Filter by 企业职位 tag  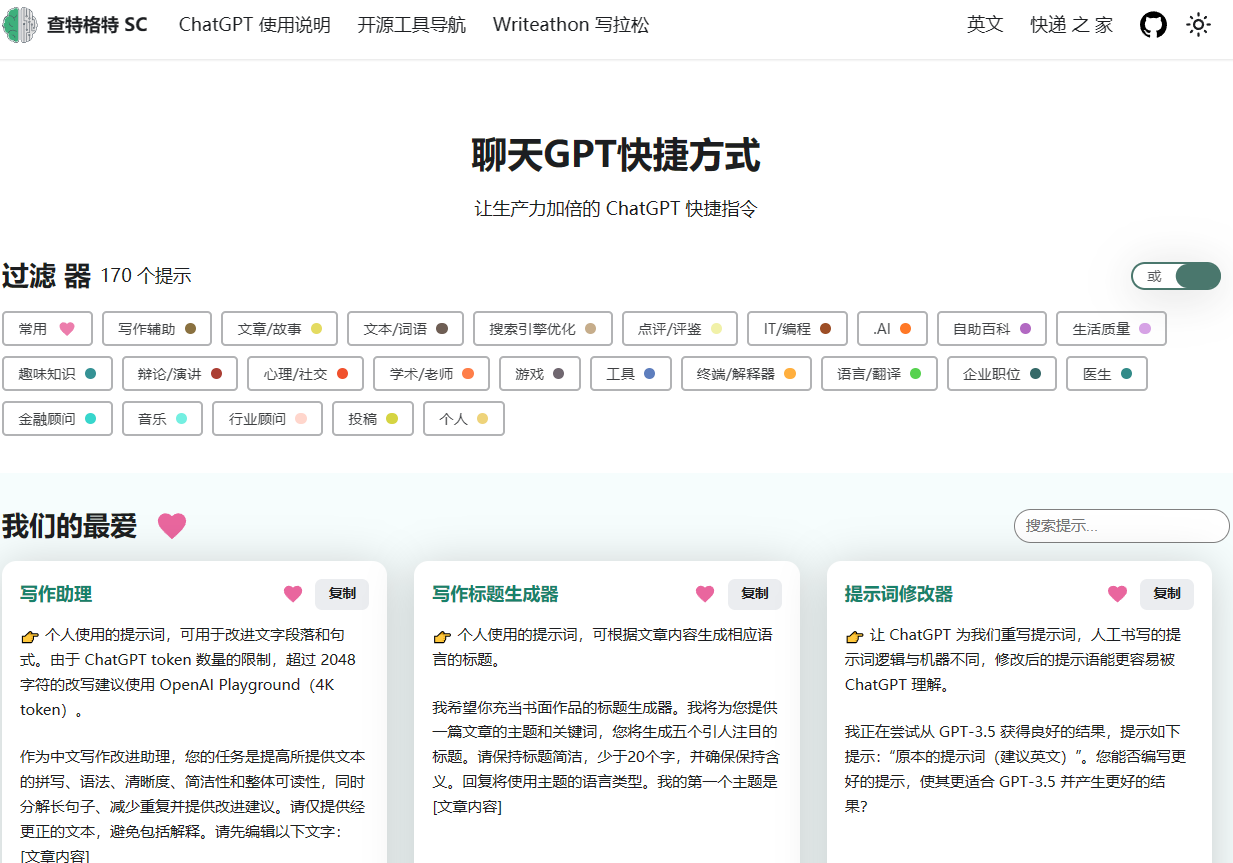click(1002, 373)
